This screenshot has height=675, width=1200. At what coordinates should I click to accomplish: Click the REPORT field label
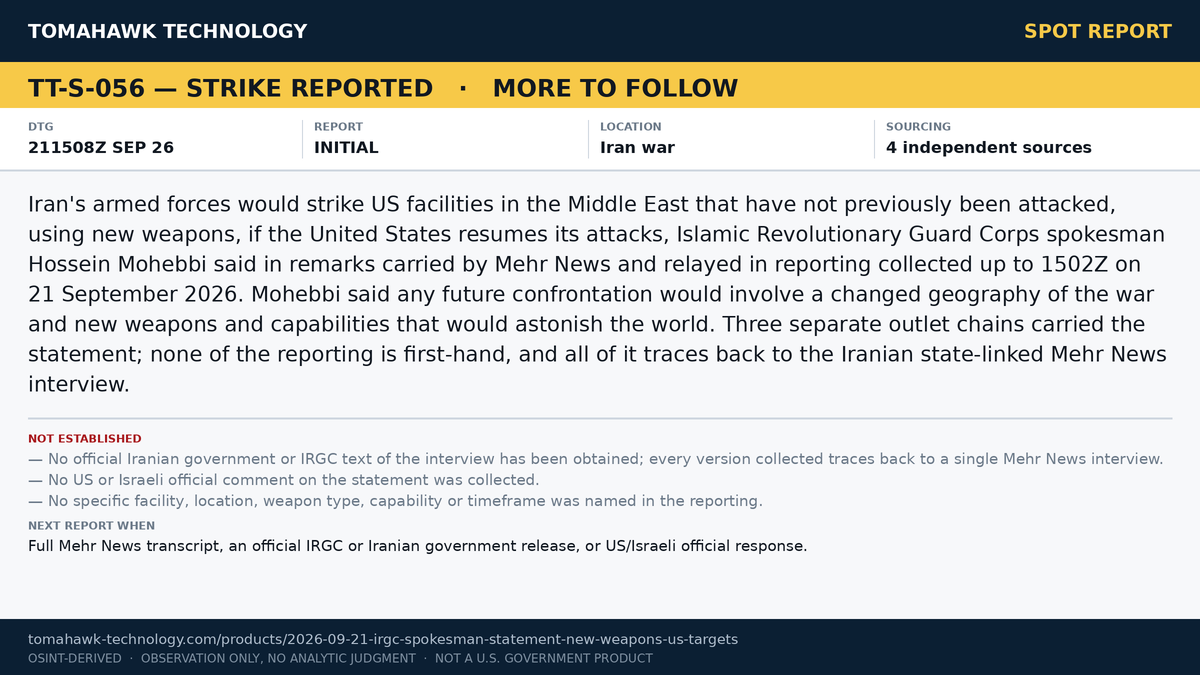[x=338, y=127]
